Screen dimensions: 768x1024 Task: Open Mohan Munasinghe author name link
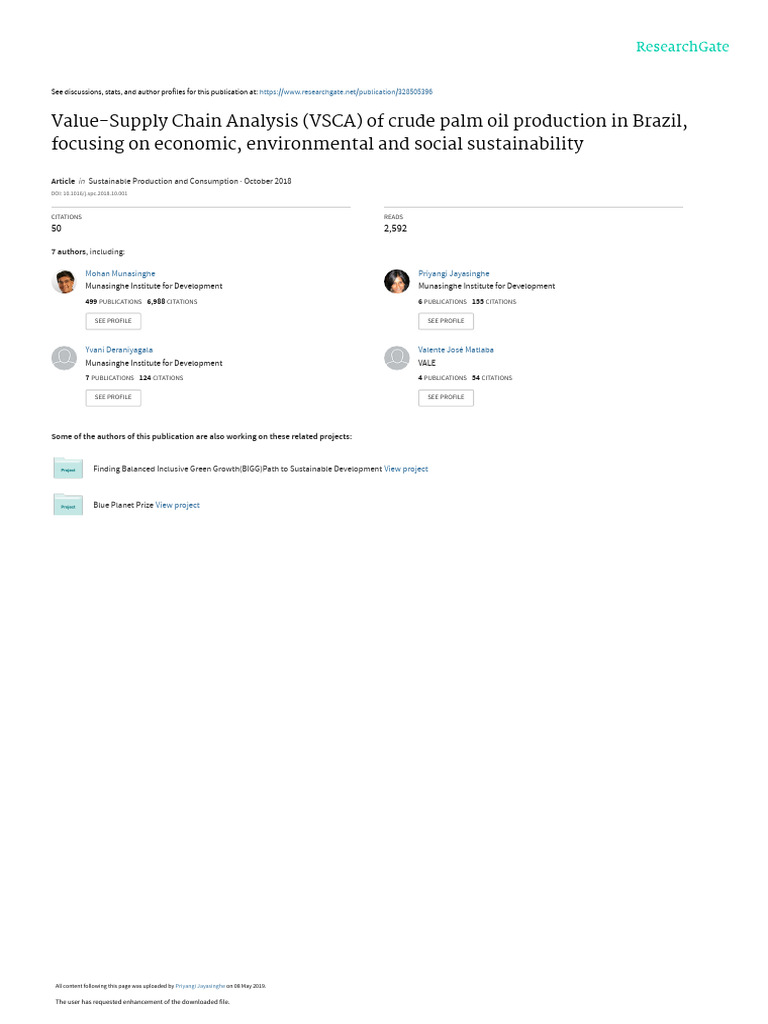[121, 273]
